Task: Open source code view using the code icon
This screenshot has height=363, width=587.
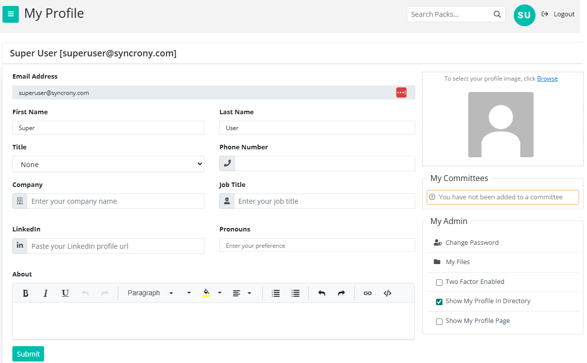Action: pyautogui.click(x=387, y=293)
